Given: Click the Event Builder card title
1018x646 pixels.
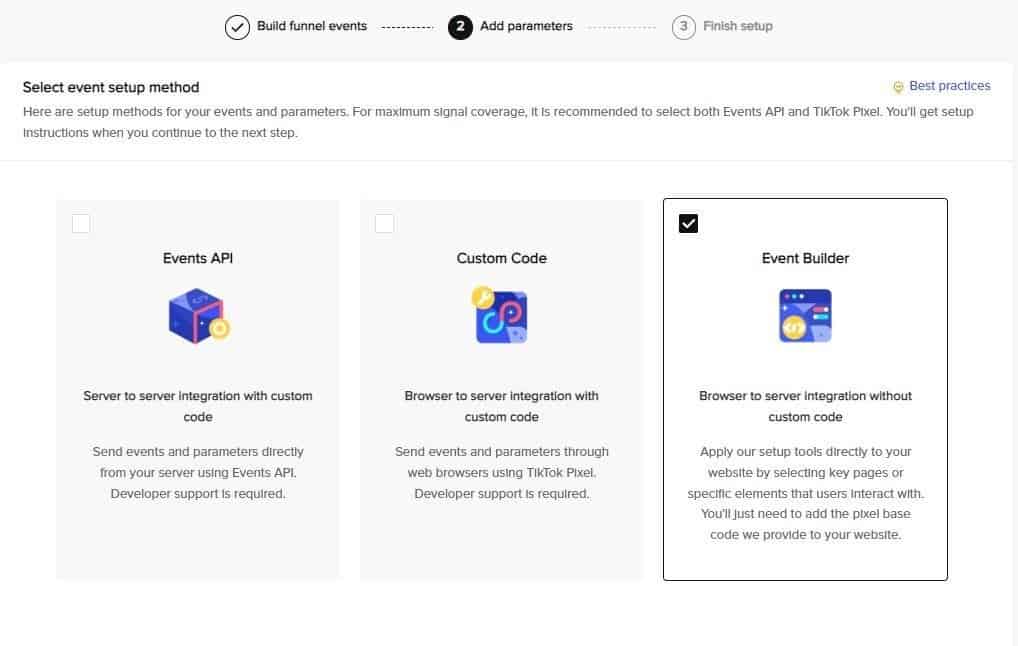Looking at the screenshot, I should (x=805, y=258).
